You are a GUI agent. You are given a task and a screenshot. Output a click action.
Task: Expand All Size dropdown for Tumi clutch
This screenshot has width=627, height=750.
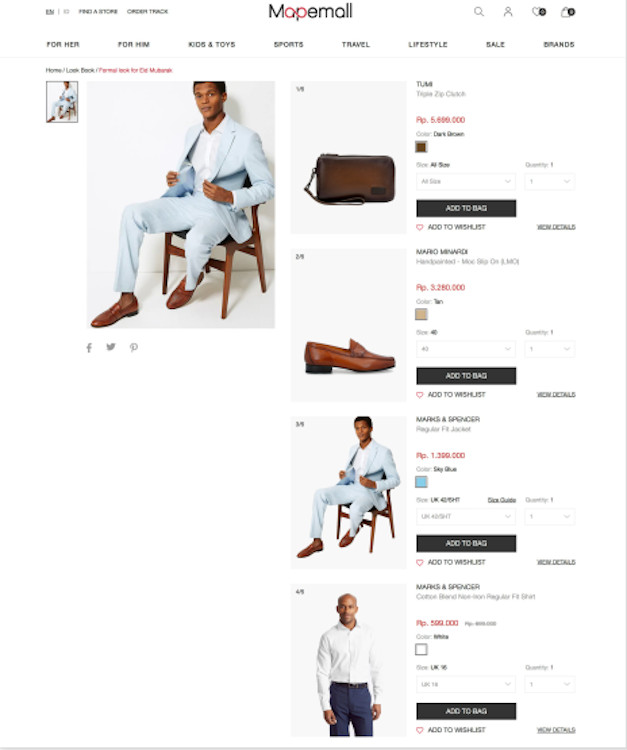click(466, 182)
